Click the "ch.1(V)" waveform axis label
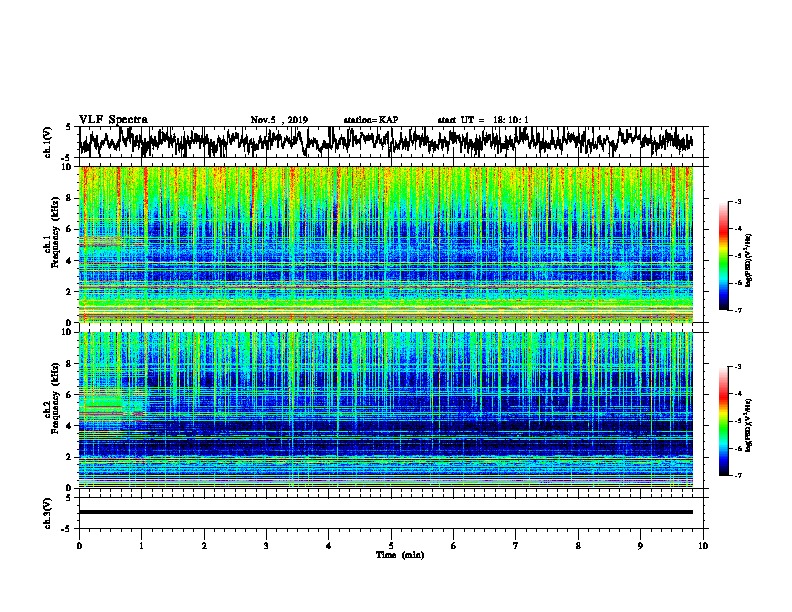Viewport: 792px width, 612px height. coord(48,142)
